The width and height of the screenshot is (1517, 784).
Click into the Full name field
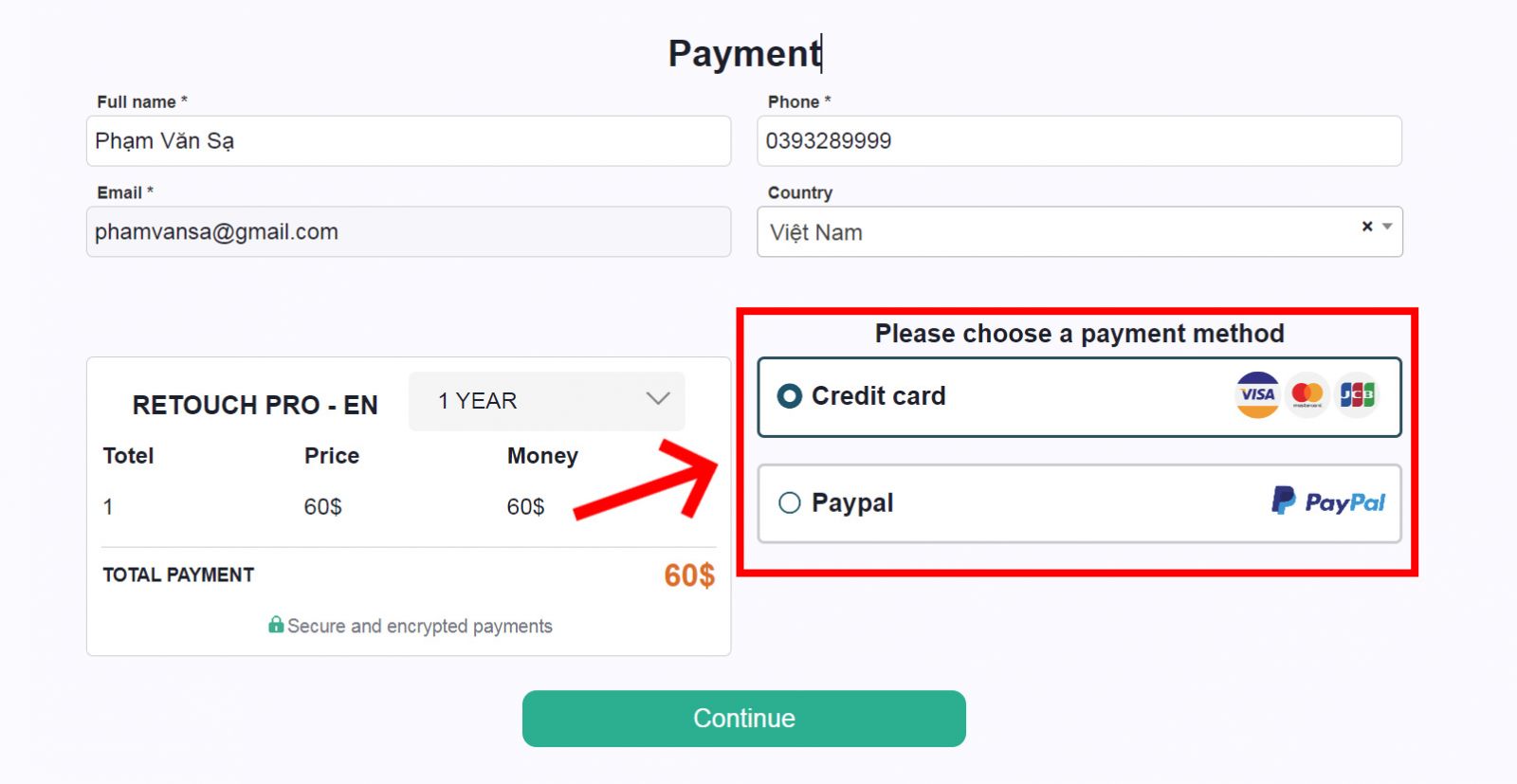point(408,141)
